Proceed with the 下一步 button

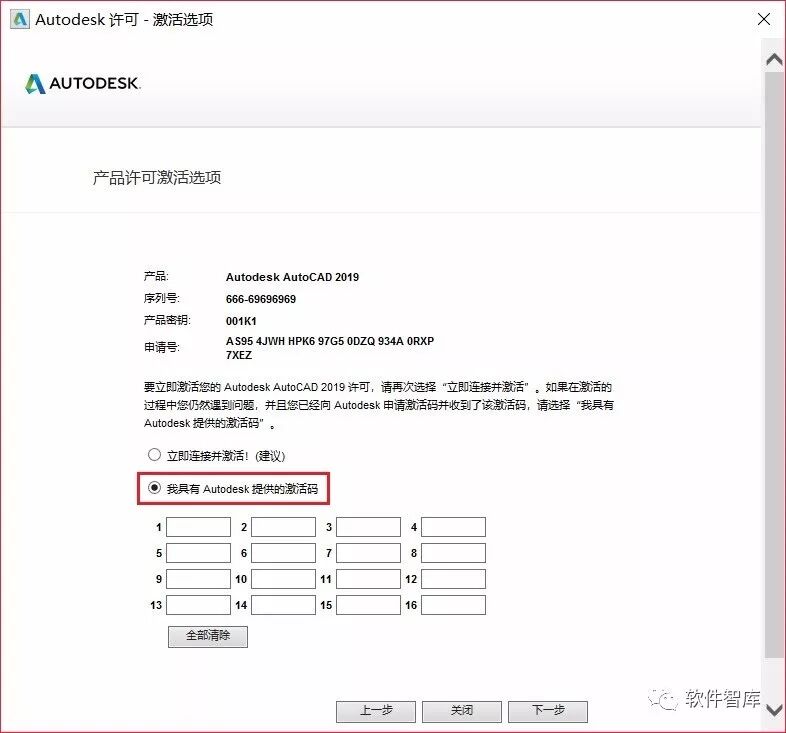tap(548, 711)
